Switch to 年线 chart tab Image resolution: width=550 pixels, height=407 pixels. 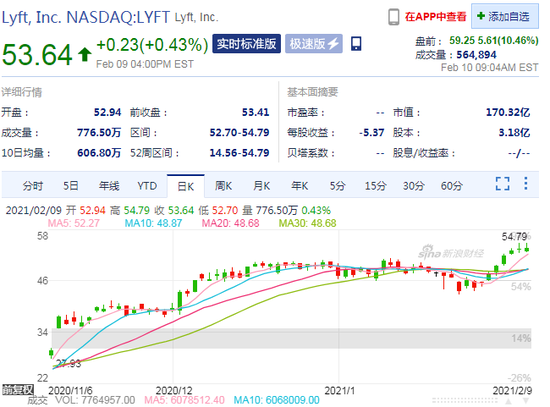(x=109, y=186)
